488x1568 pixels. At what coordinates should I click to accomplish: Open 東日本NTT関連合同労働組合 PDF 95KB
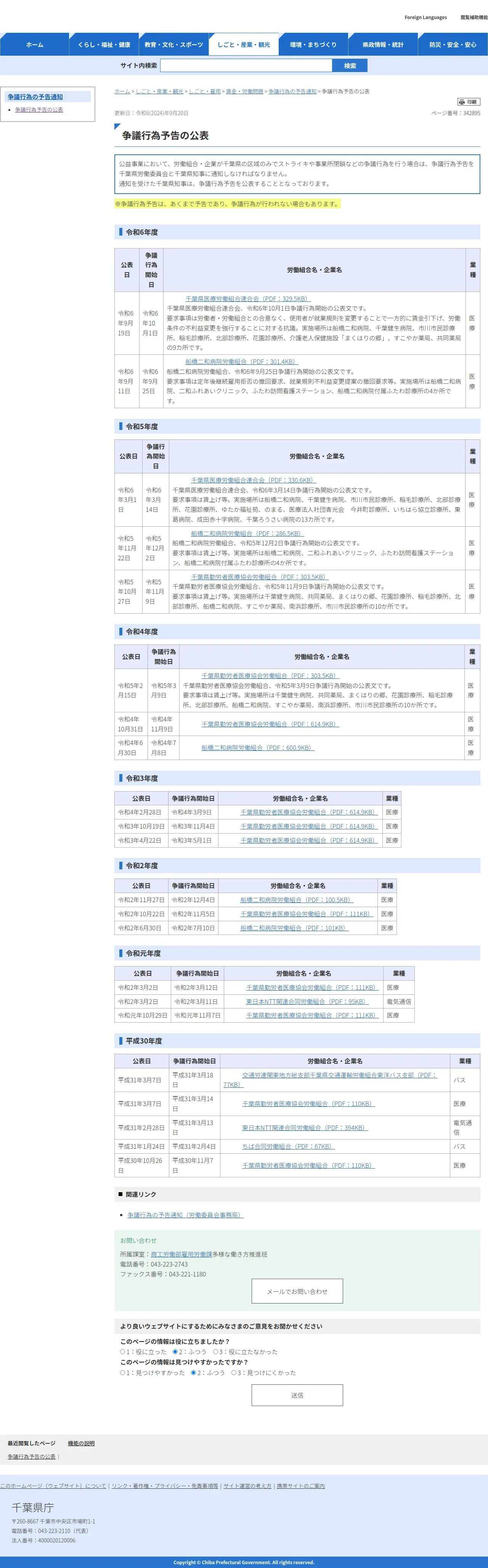[307, 1001]
